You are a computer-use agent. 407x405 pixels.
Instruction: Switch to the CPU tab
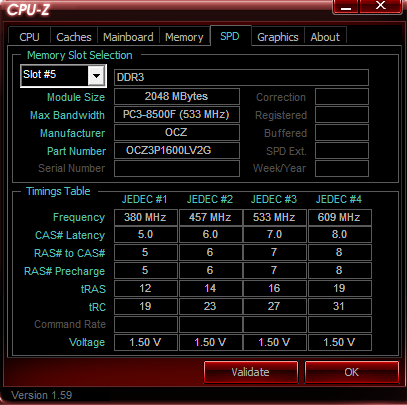click(29, 37)
